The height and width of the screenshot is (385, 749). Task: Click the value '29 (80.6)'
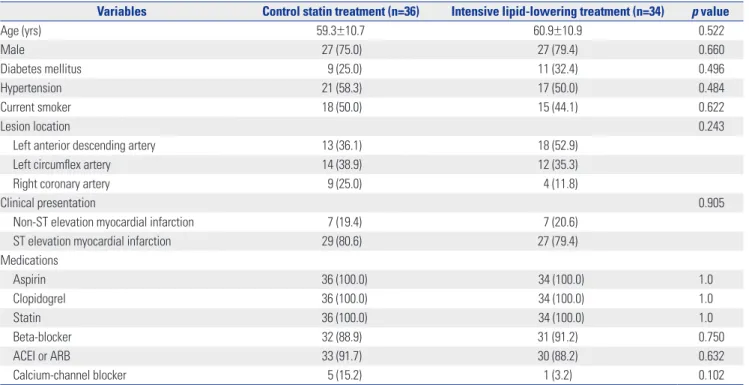click(342, 241)
